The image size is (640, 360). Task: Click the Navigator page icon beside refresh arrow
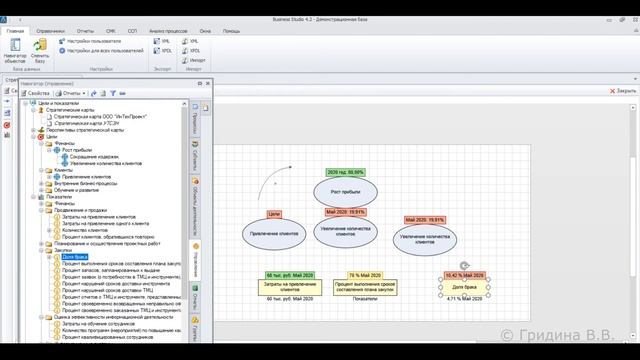point(103,93)
